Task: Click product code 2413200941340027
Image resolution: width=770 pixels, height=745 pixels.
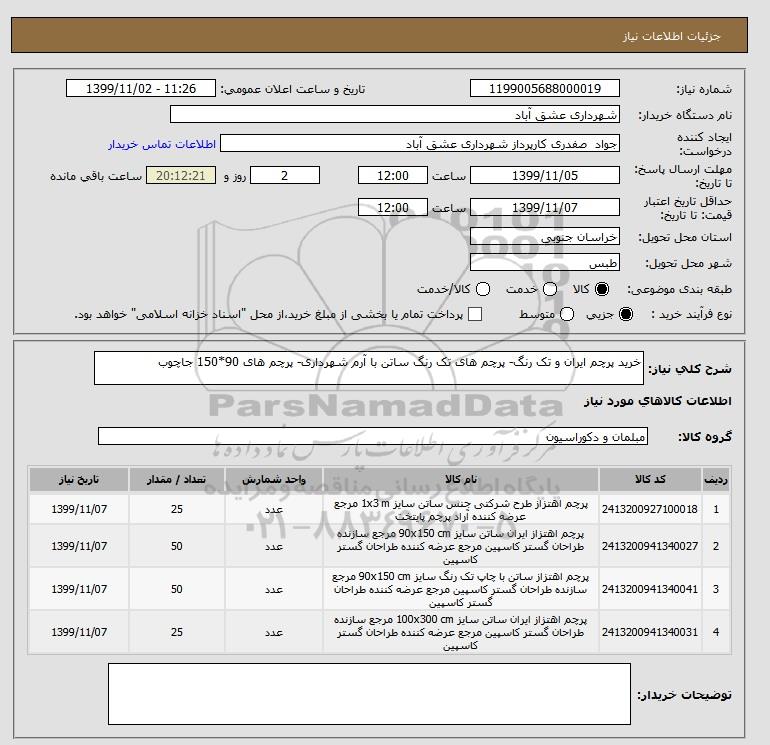Action: coord(650,546)
